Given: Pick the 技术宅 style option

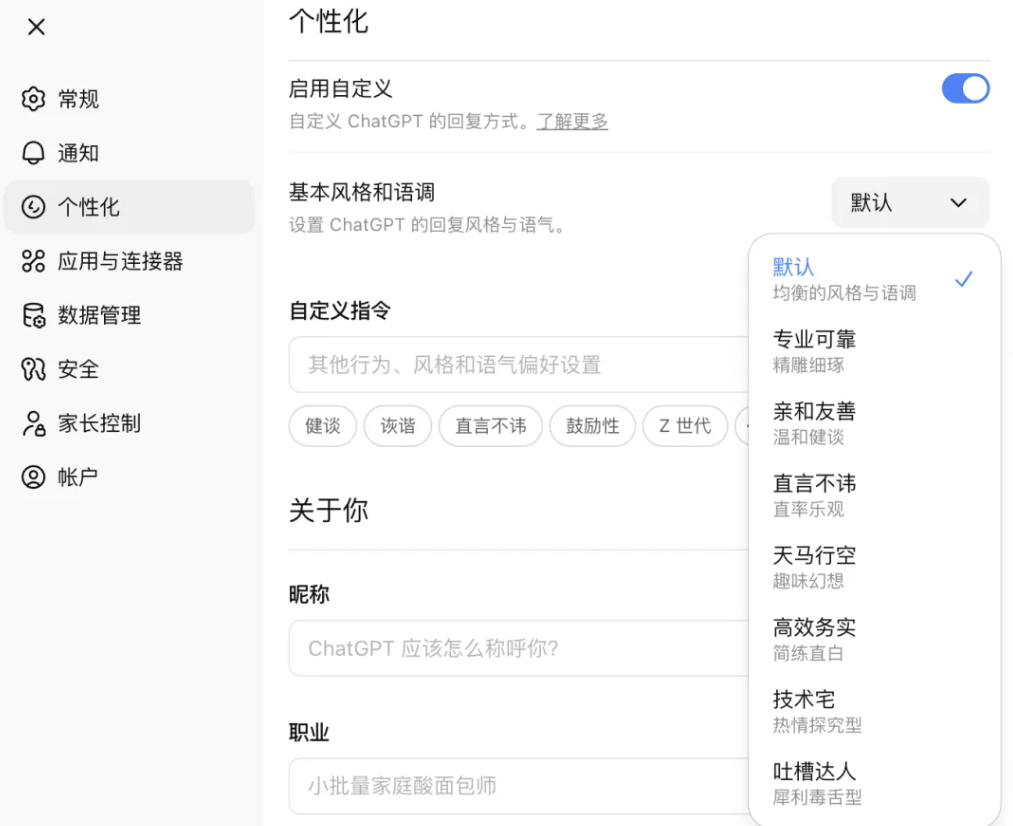Looking at the screenshot, I should coord(874,712).
